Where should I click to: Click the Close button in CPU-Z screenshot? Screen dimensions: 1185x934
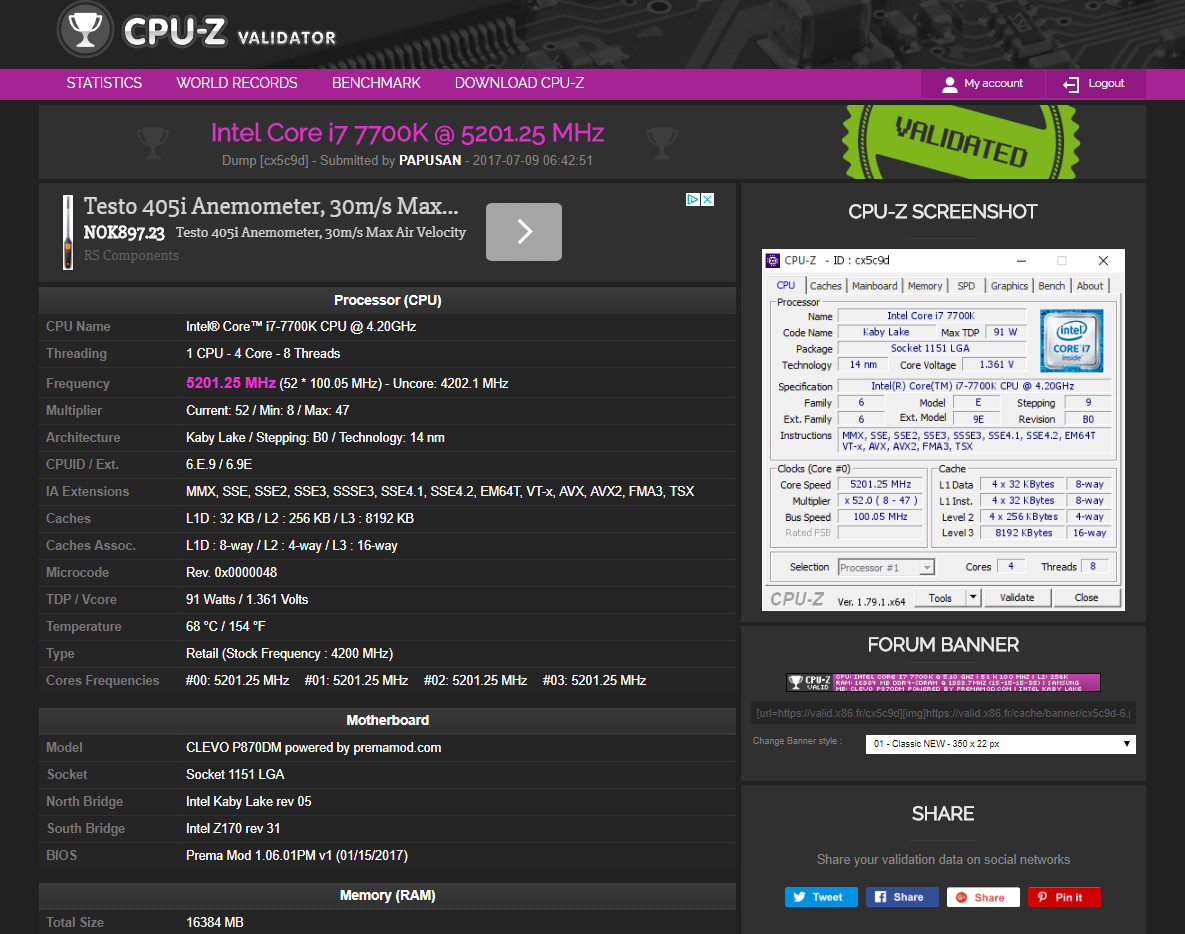1086,598
